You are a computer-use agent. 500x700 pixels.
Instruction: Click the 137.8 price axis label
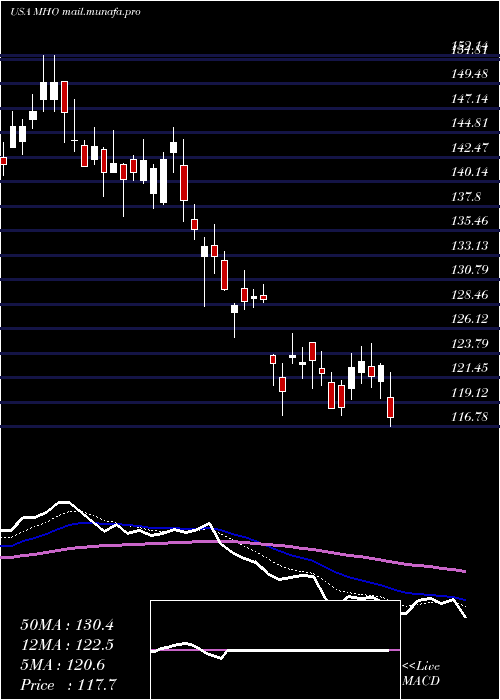[x=467, y=196]
